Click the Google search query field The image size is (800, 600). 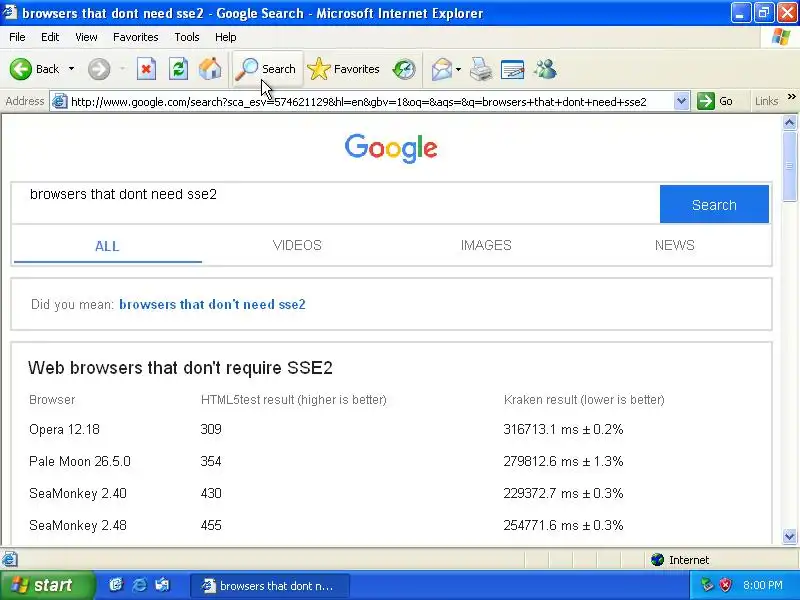point(335,203)
